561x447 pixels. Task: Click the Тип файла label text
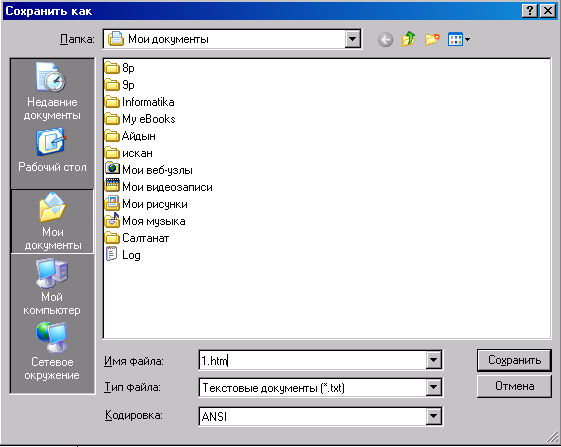point(132,388)
